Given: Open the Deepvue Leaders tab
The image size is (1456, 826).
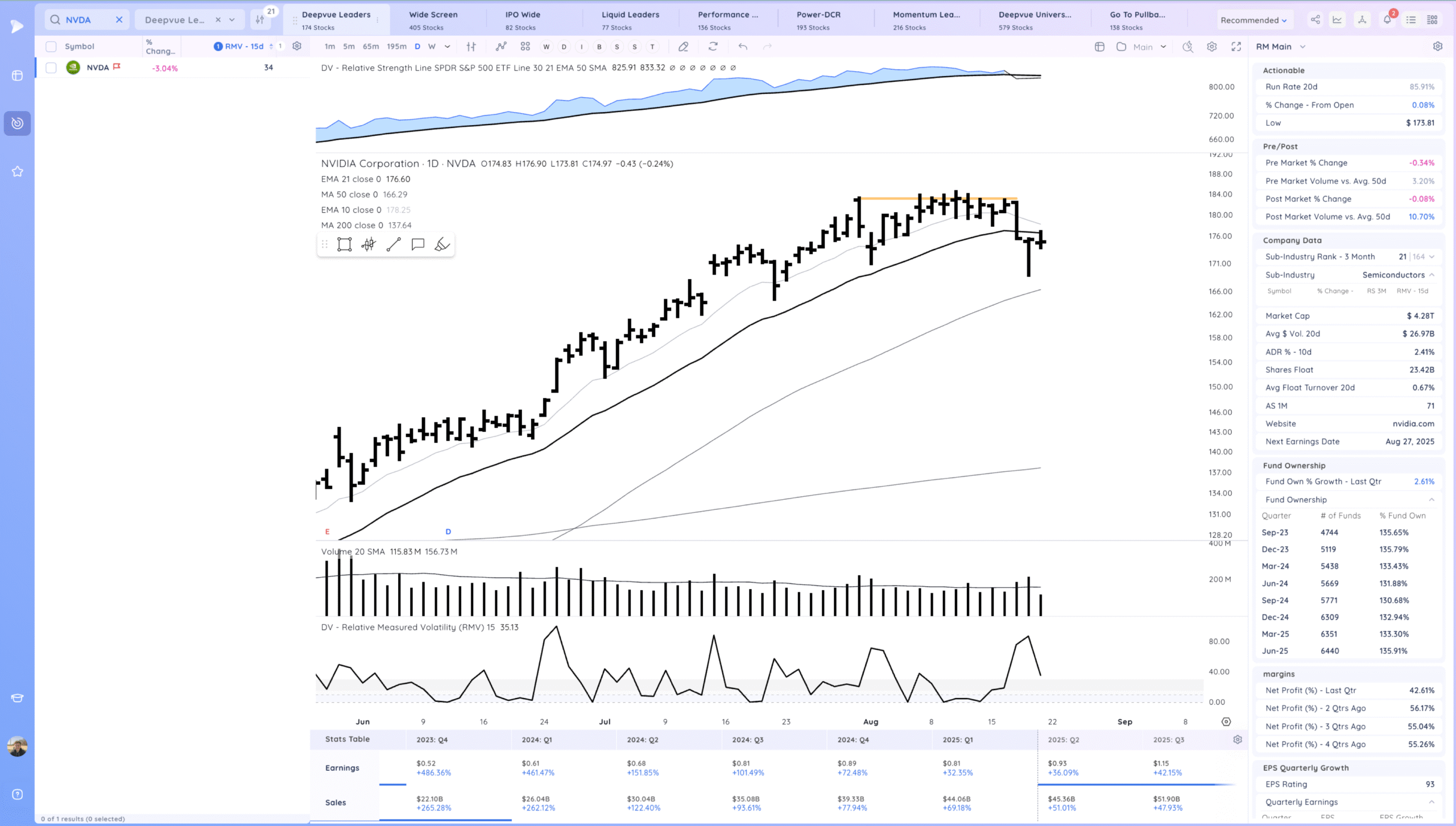Looking at the screenshot, I should click(336, 20).
